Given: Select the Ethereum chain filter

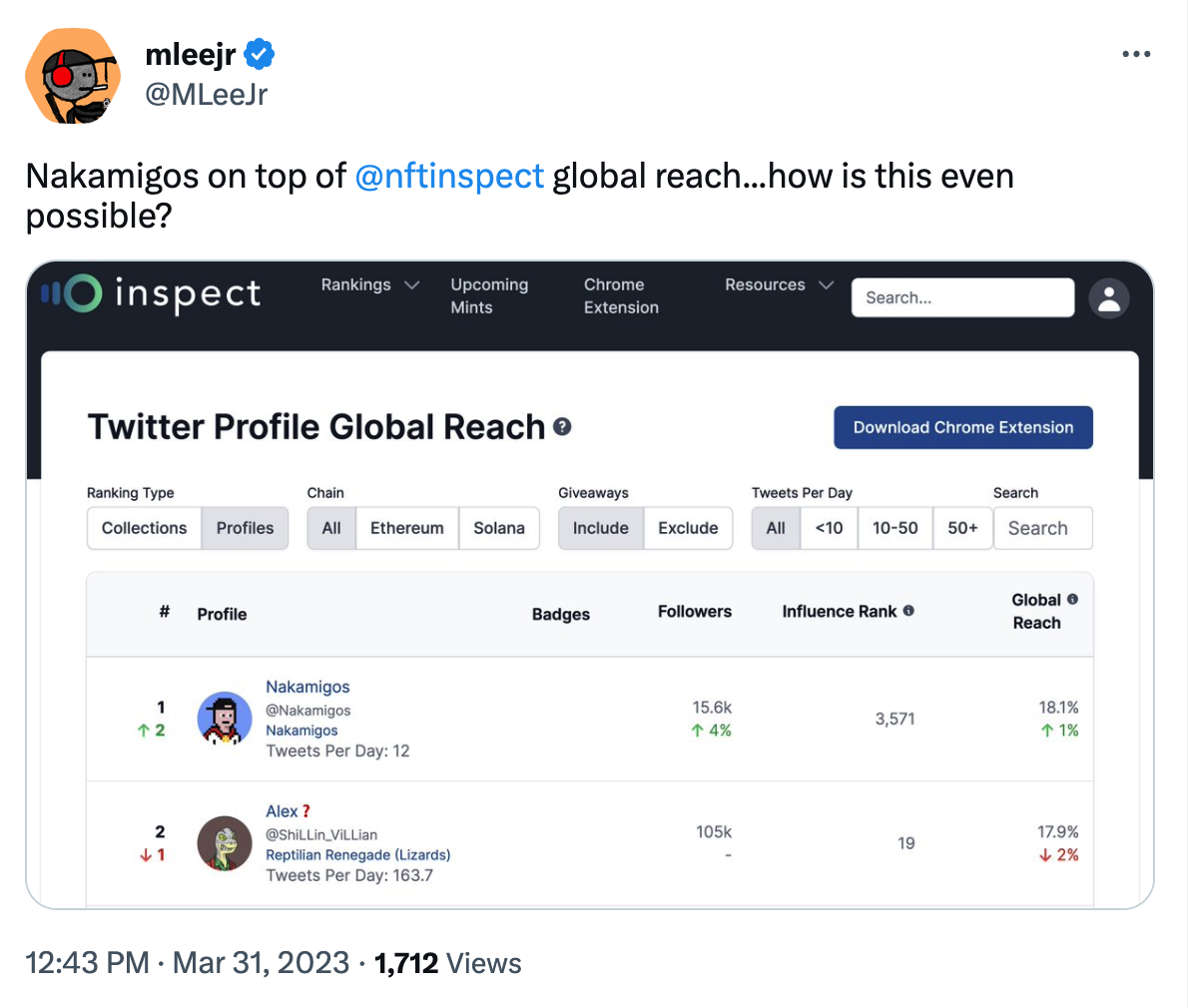Looking at the screenshot, I should click(406, 528).
